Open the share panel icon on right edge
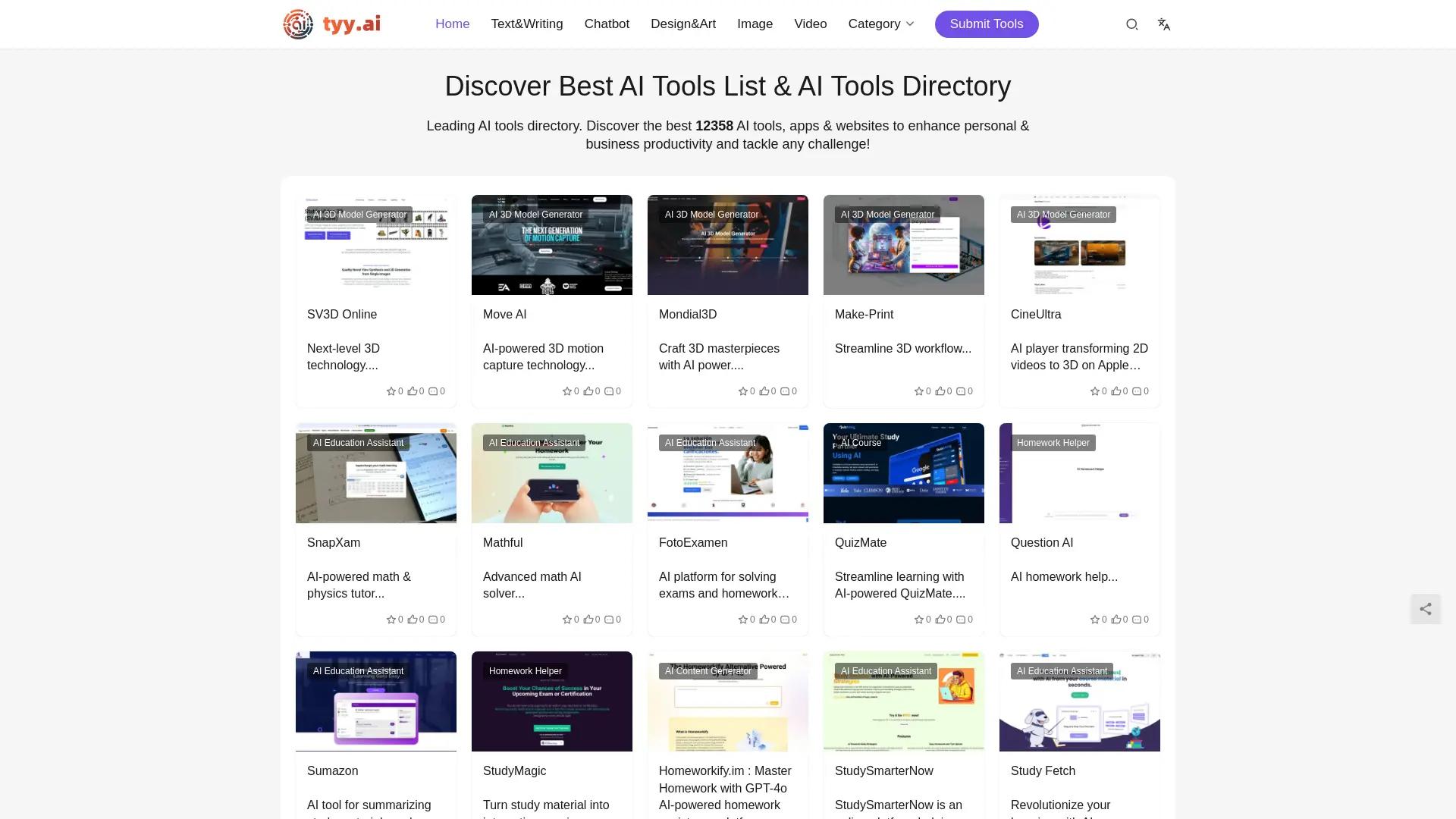 pyautogui.click(x=1426, y=609)
